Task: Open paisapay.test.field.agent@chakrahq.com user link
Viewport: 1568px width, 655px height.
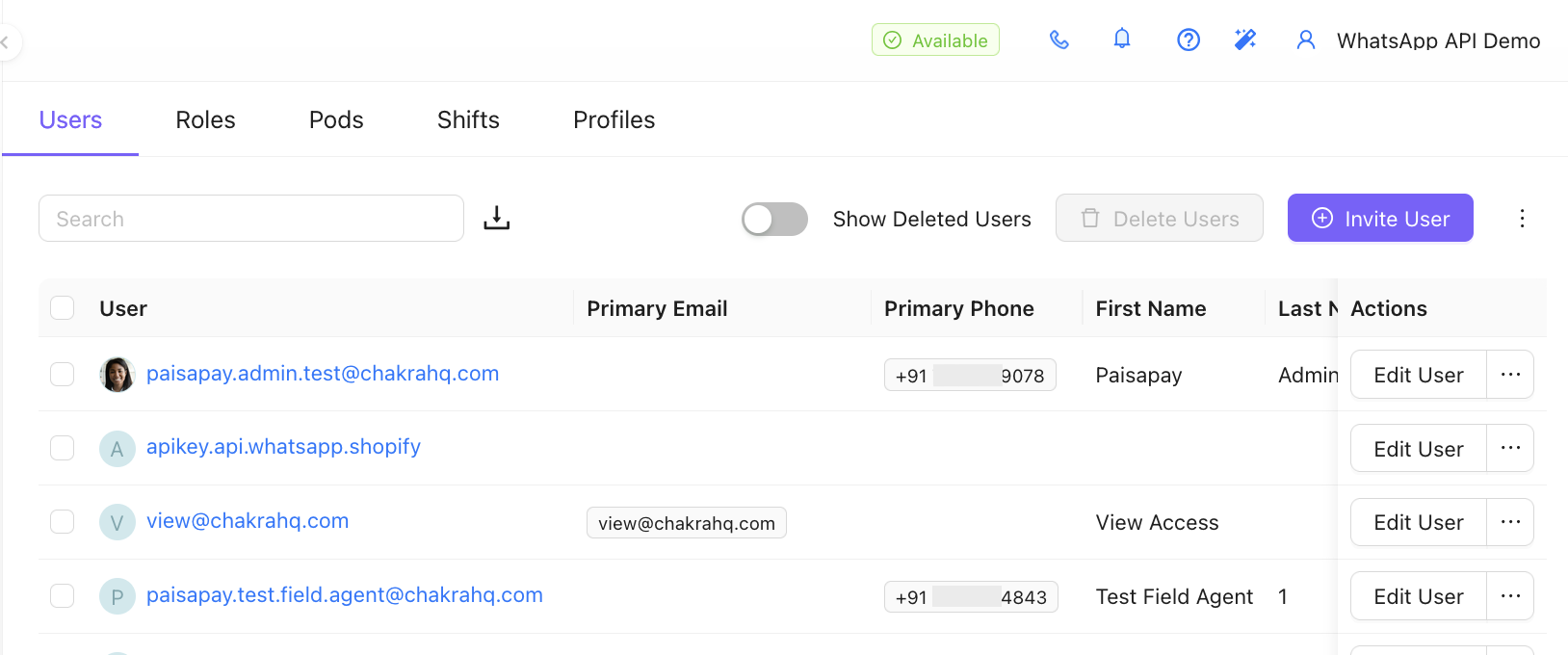Action: pyautogui.click(x=345, y=594)
